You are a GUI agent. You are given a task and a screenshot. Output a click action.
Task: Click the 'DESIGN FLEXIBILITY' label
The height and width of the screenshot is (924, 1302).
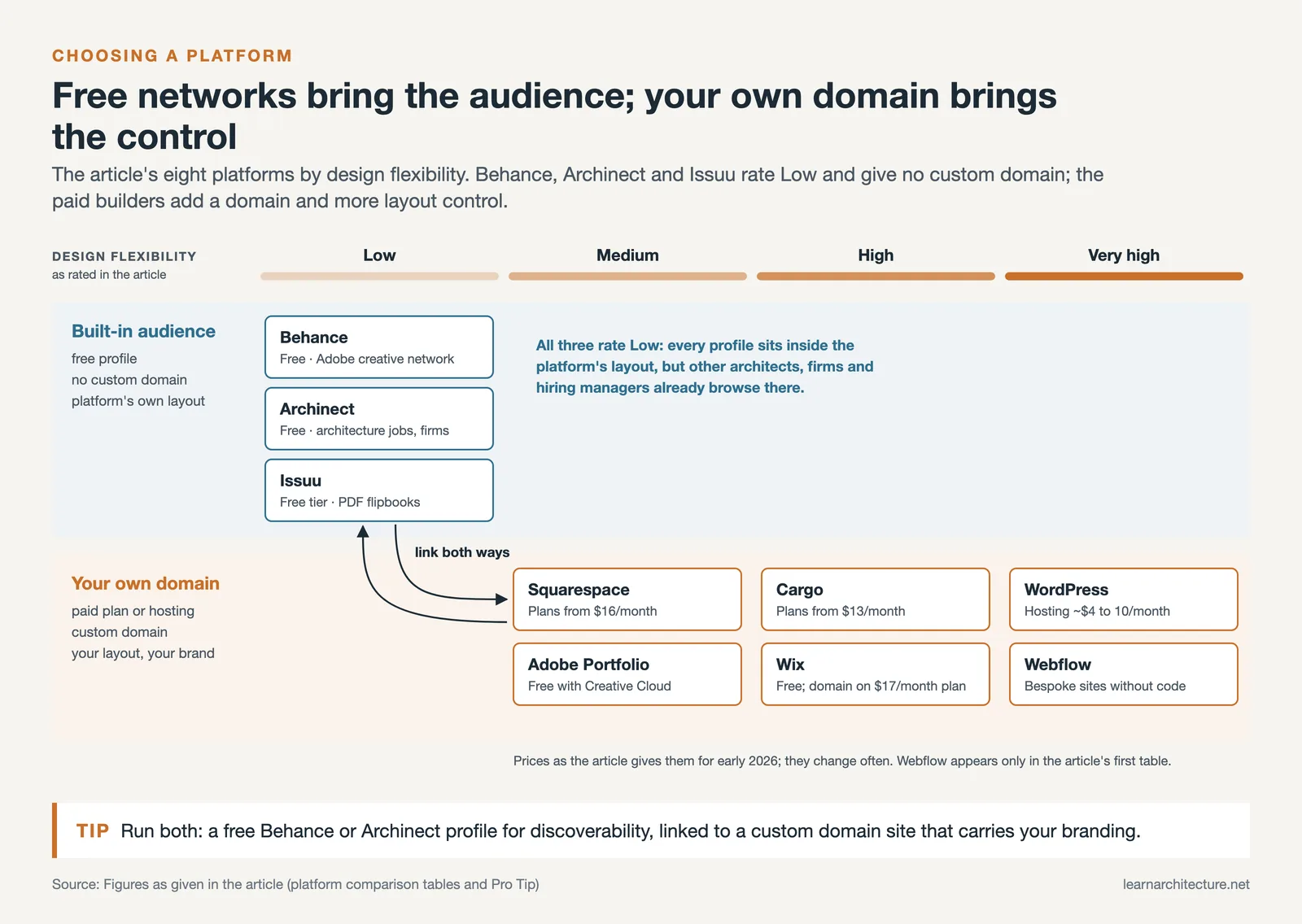[x=125, y=256]
